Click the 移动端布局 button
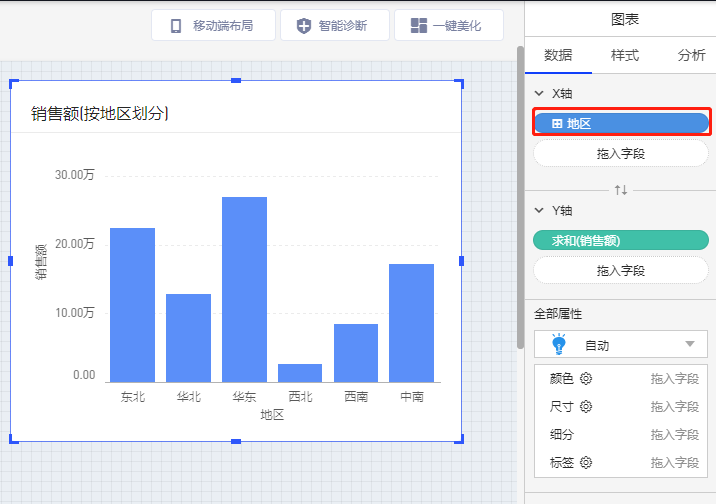 (213, 26)
